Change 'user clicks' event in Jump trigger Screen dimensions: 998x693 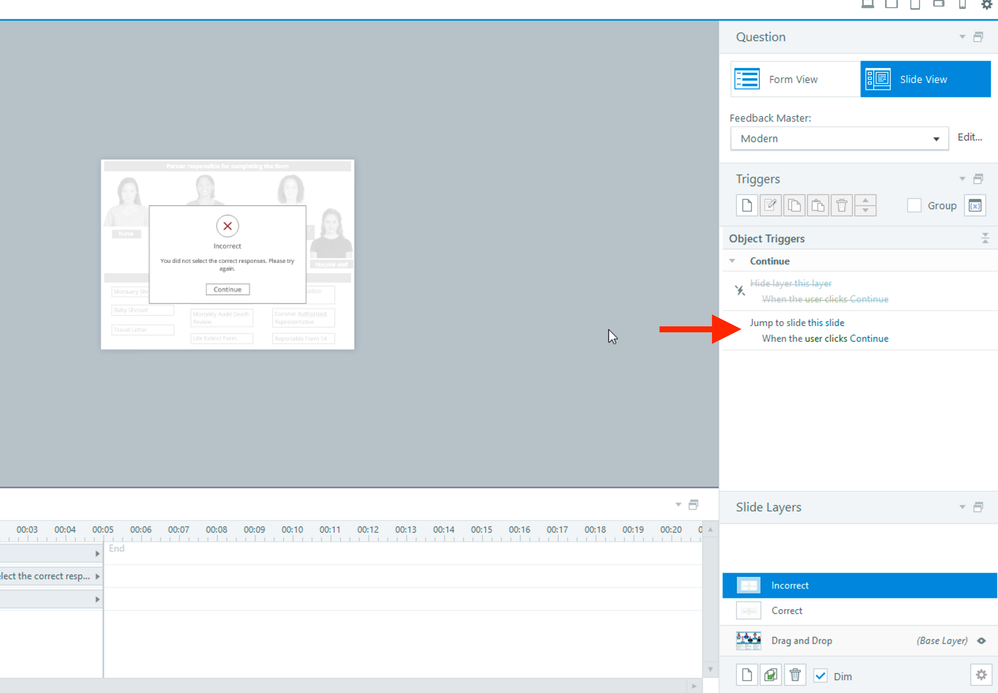coord(826,339)
